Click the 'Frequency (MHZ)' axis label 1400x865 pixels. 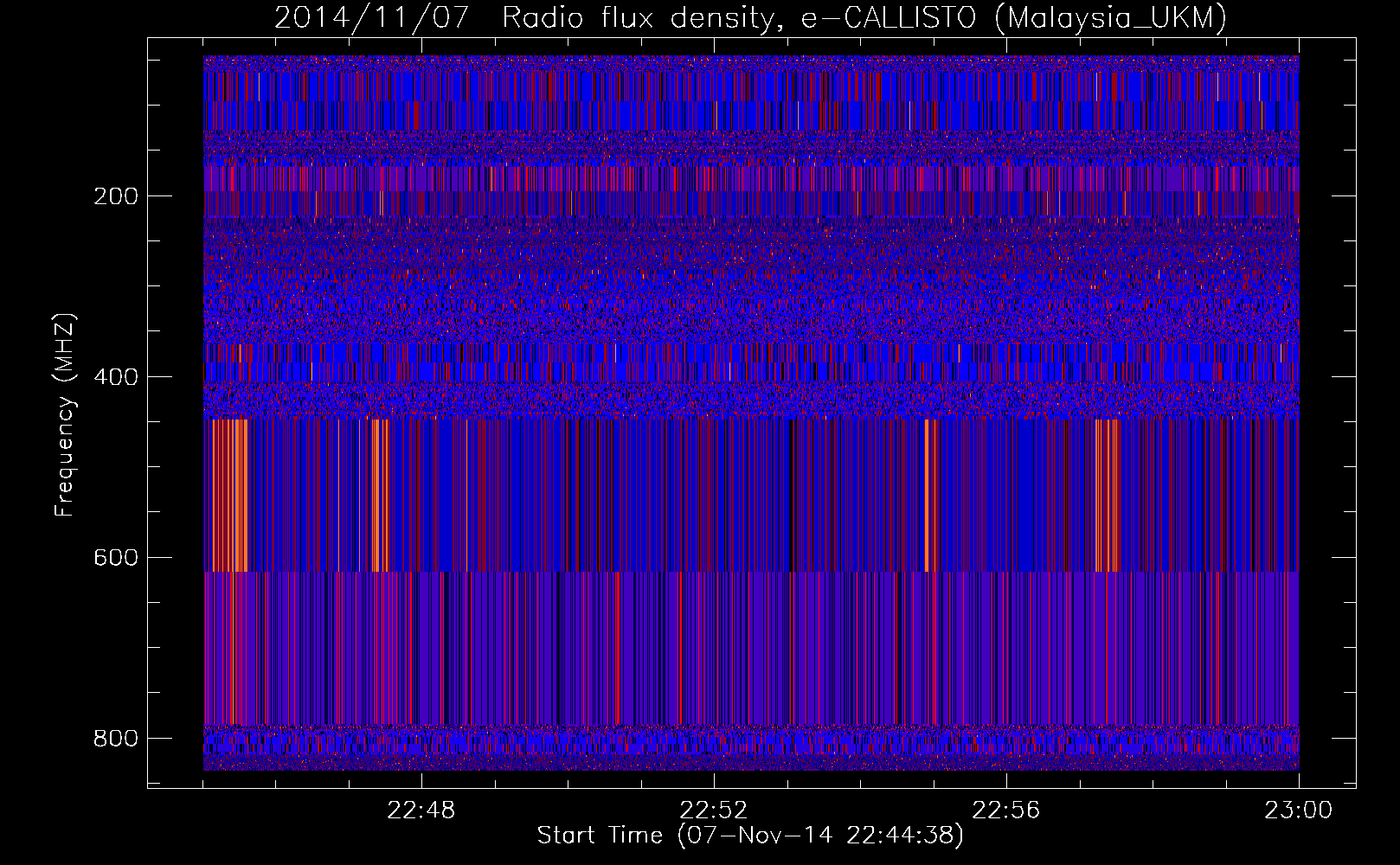65,415
